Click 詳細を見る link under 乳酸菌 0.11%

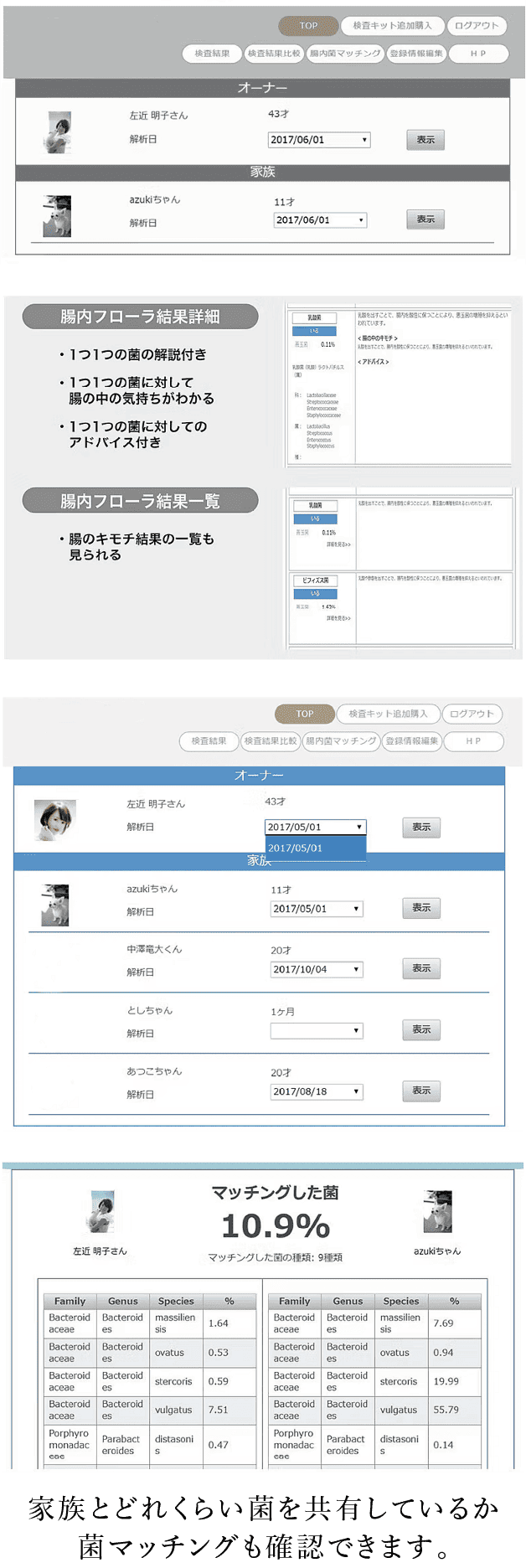pyautogui.click(x=338, y=544)
